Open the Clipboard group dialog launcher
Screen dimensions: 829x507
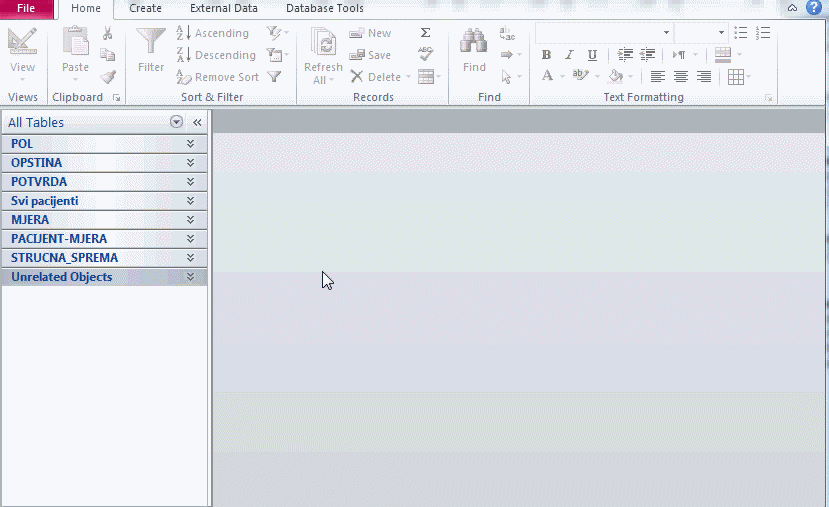pyautogui.click(x=117, y=98)
